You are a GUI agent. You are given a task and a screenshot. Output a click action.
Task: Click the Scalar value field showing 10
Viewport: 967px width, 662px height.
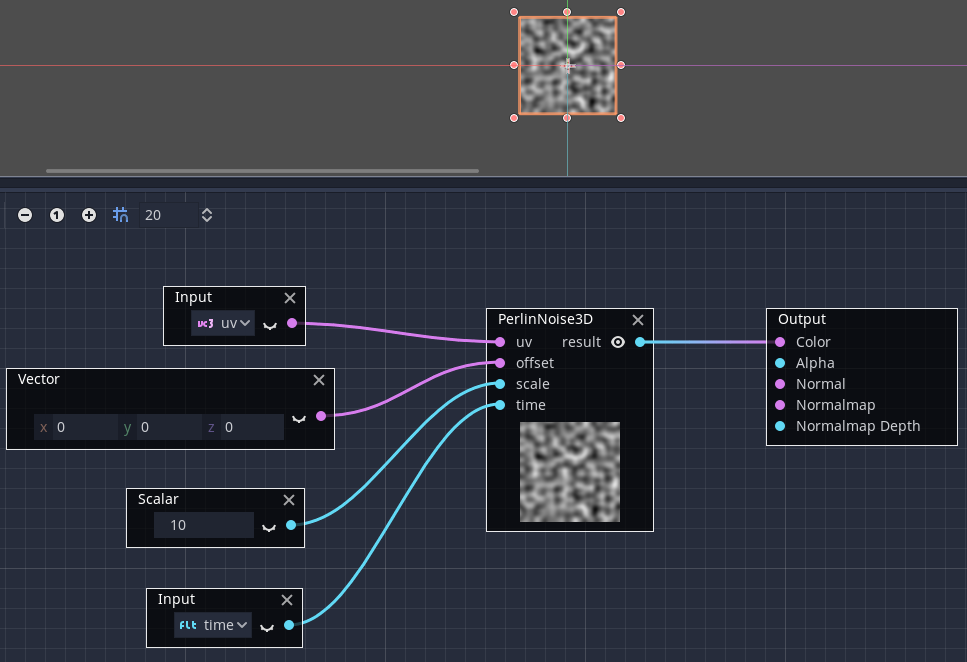(x=203, y=524)
